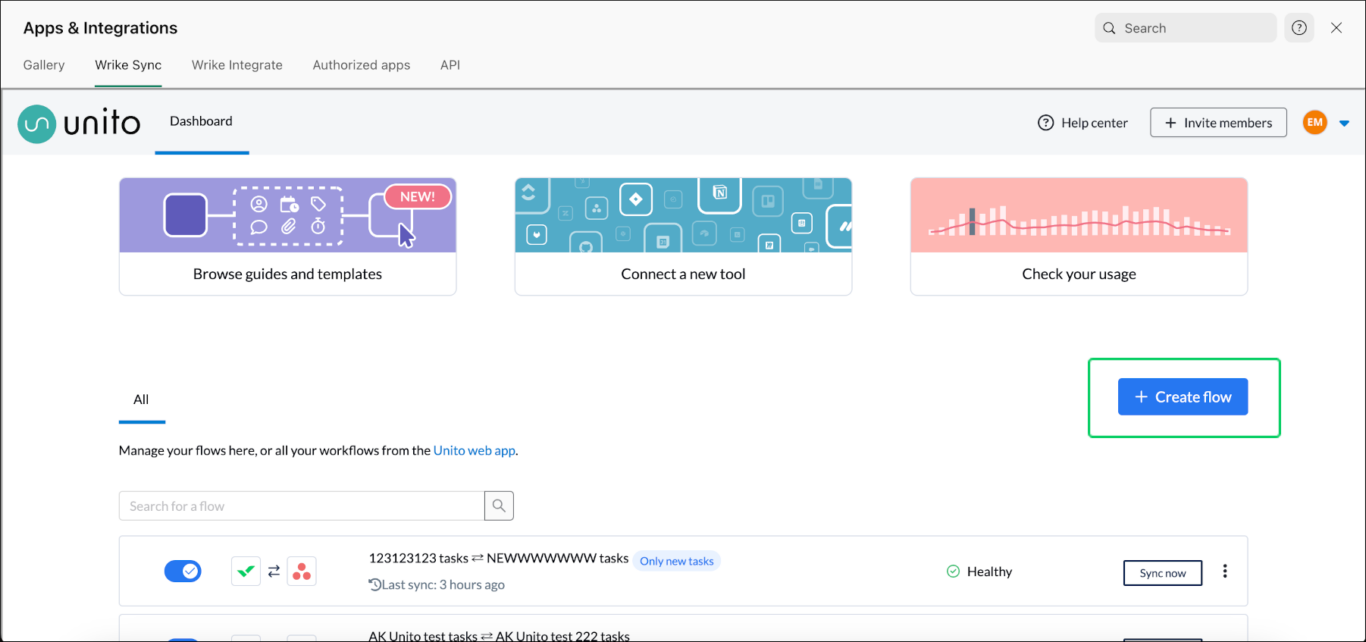Switch to the Wrike Integrate tab
The height and width of the screenshot is (642, 1366).
237,64
